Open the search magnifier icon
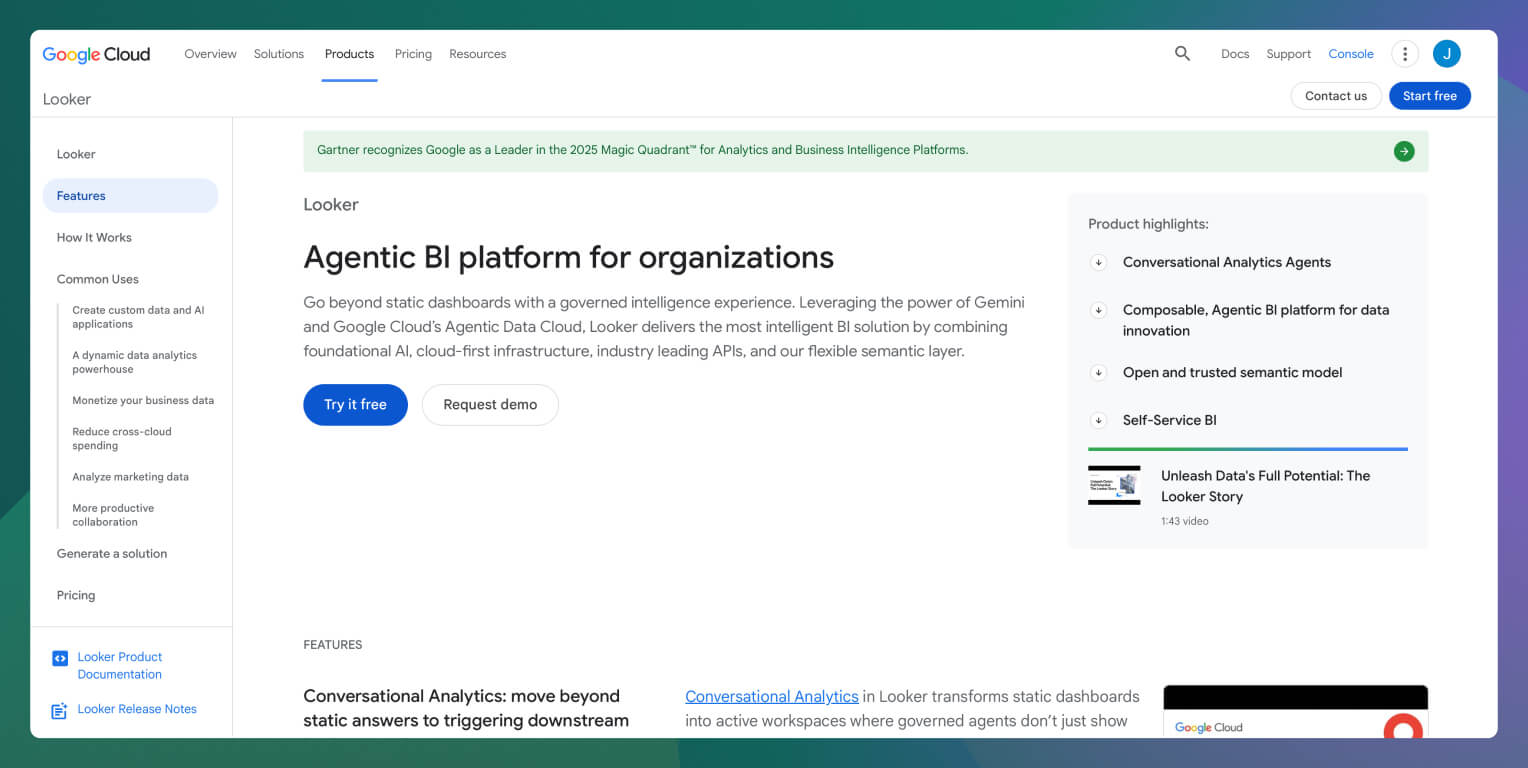 (x=1182, y=54)
